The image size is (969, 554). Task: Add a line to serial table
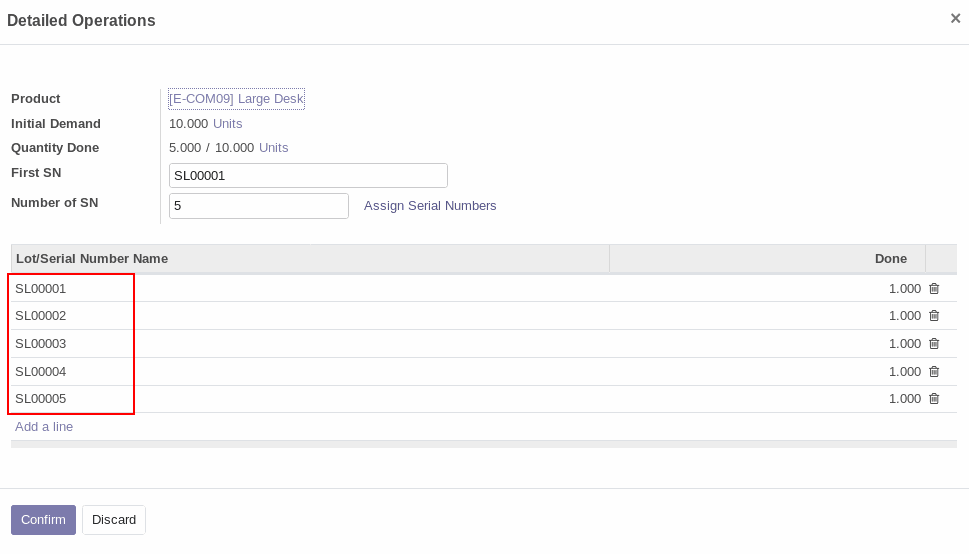(x=44, y=427)
